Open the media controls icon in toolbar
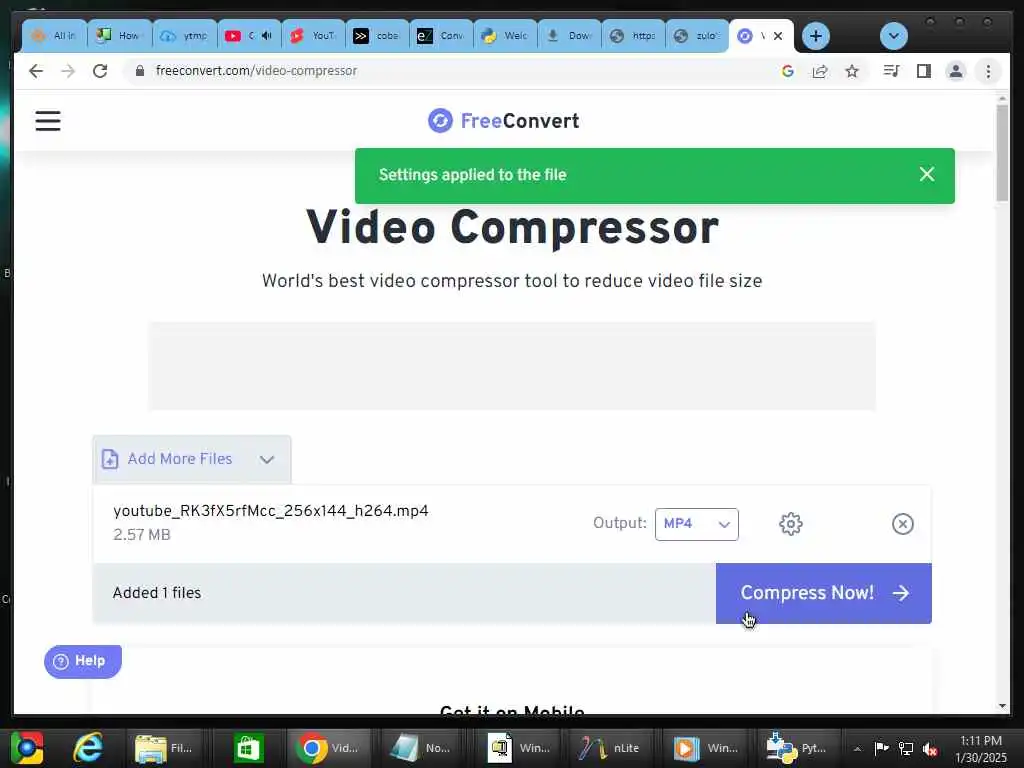1024x768 pixels. coord(891,71)
